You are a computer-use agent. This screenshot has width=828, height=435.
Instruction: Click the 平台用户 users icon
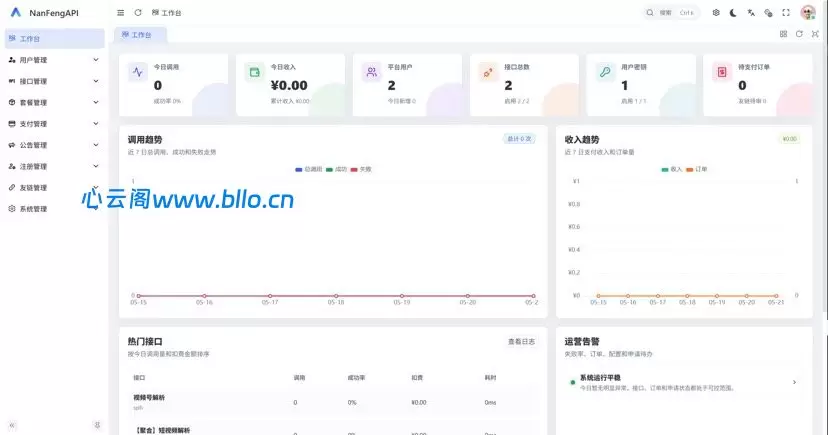pos(372,72)
